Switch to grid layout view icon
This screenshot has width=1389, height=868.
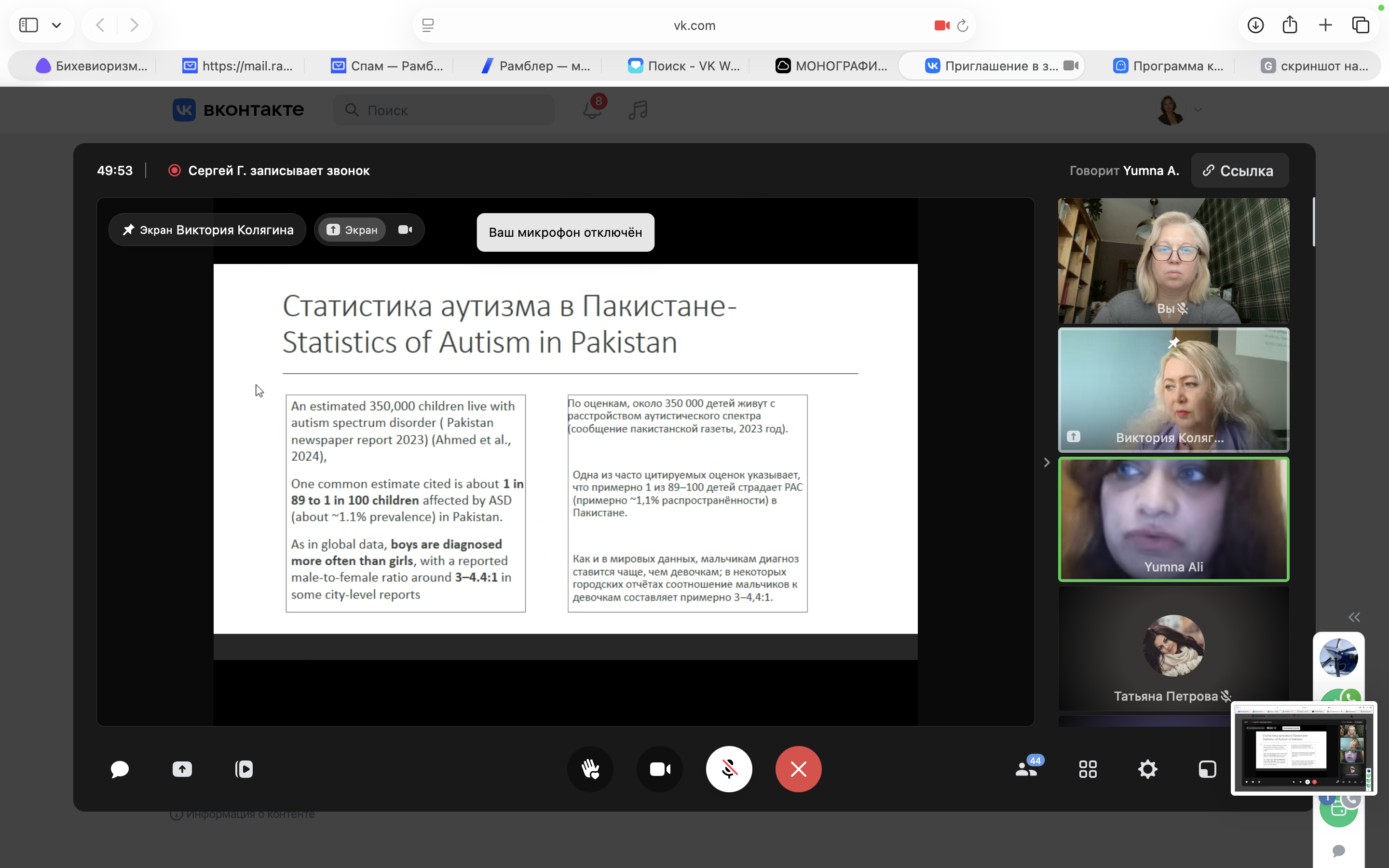click(x=1088, y=769)
